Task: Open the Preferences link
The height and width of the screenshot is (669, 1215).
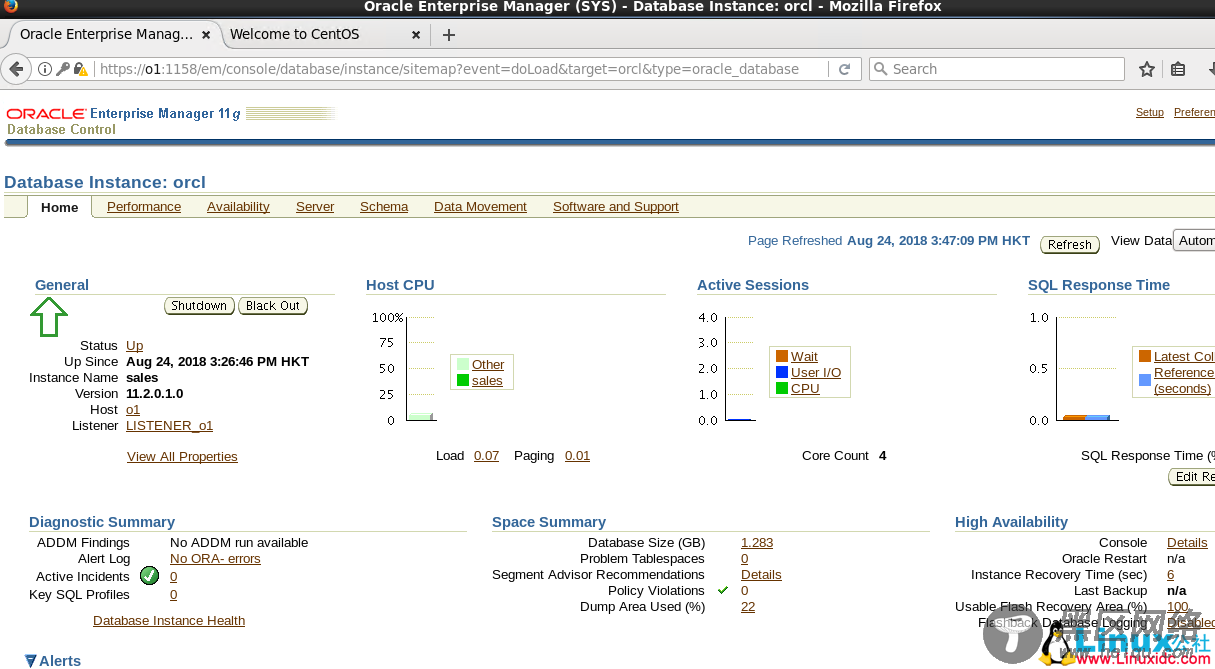Action: click(1194, 113)
